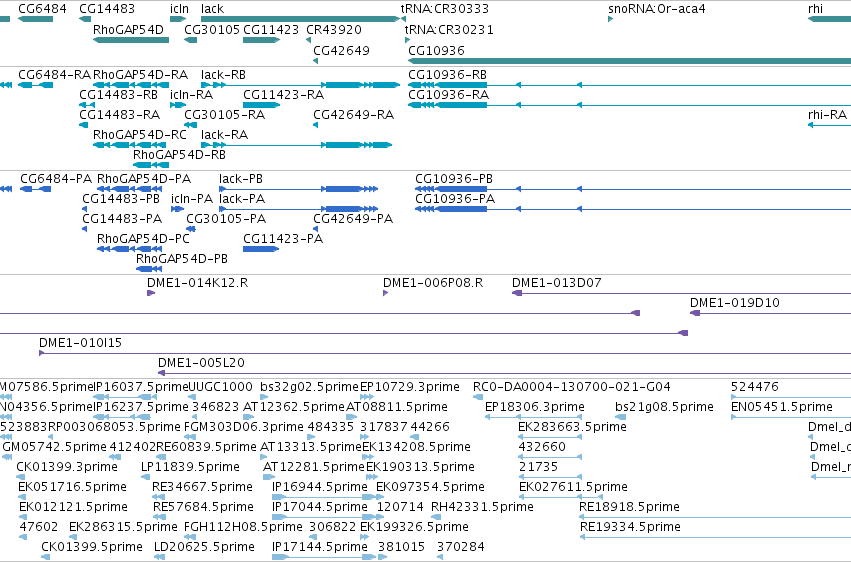
Task: Click tRNA:CR30231 label
Action: [449, 29]
